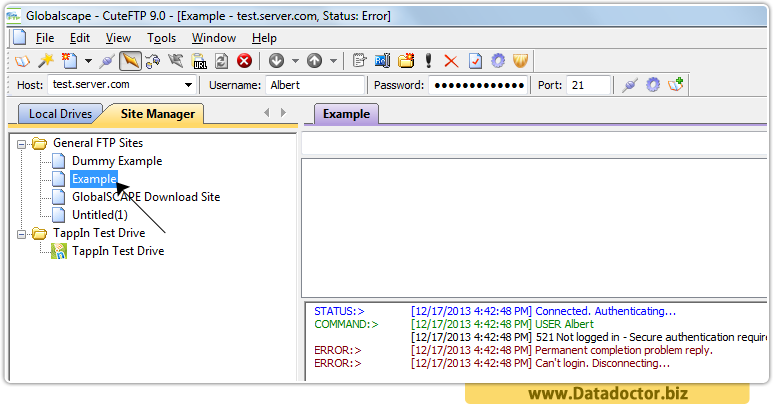This screenshot has height=404, width=773.
Task: Open the File menu
Action: (x=45, y=38)
